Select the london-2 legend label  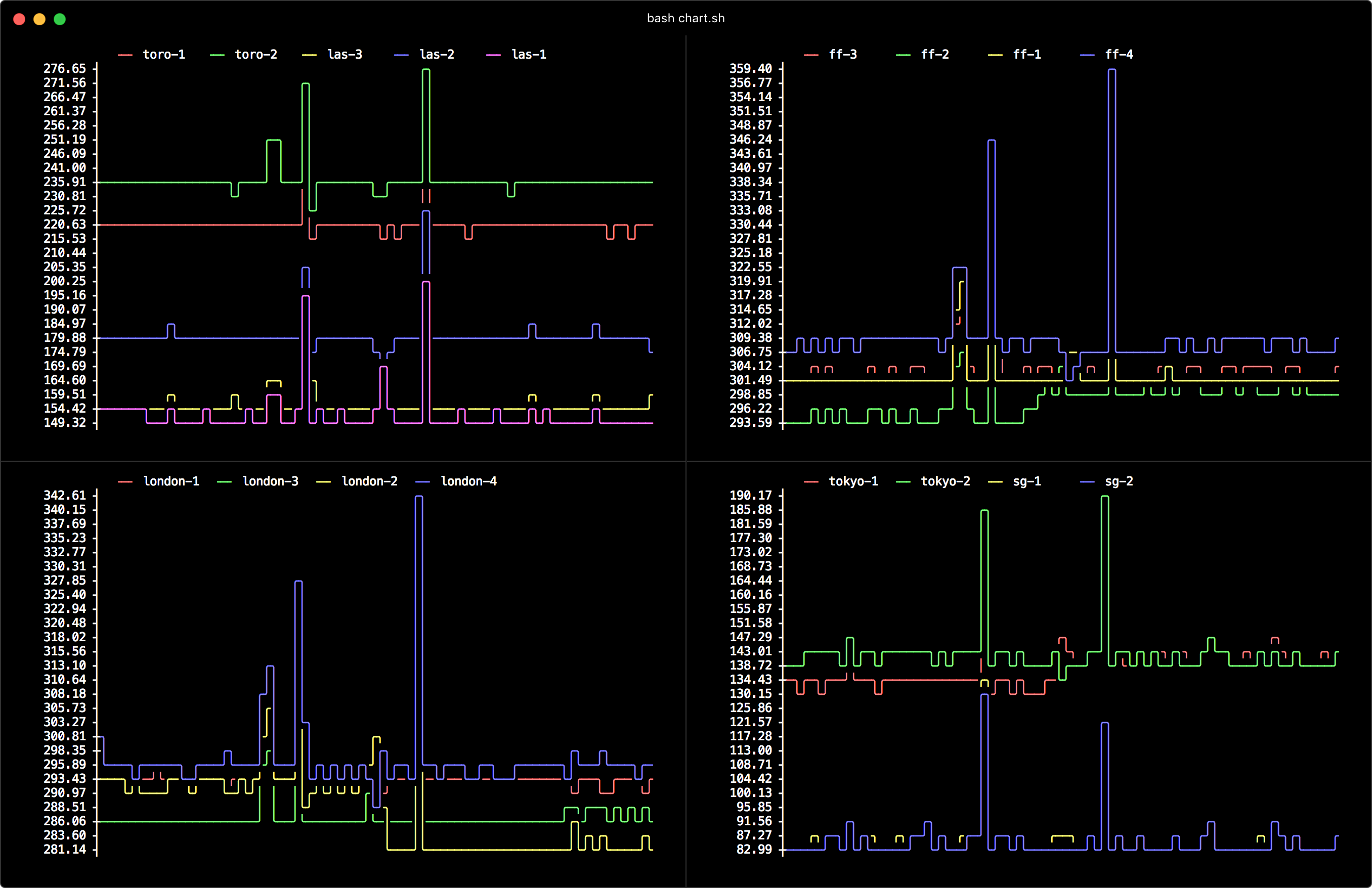click(369, 481)
